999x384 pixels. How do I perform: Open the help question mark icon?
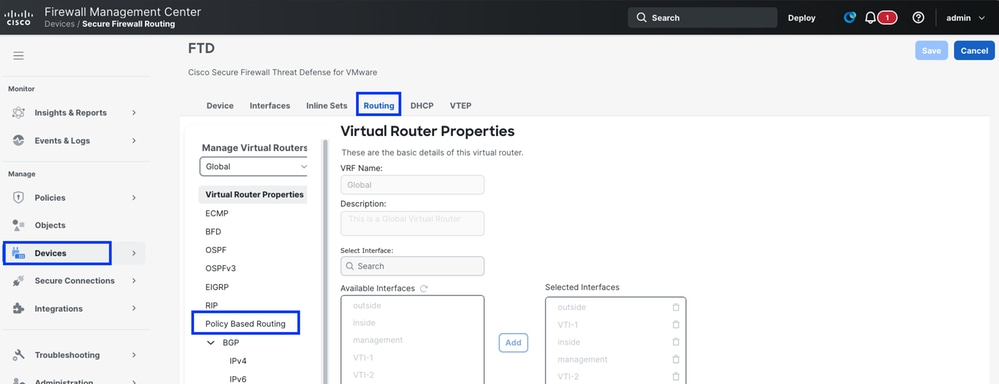(x=918, y=18)
